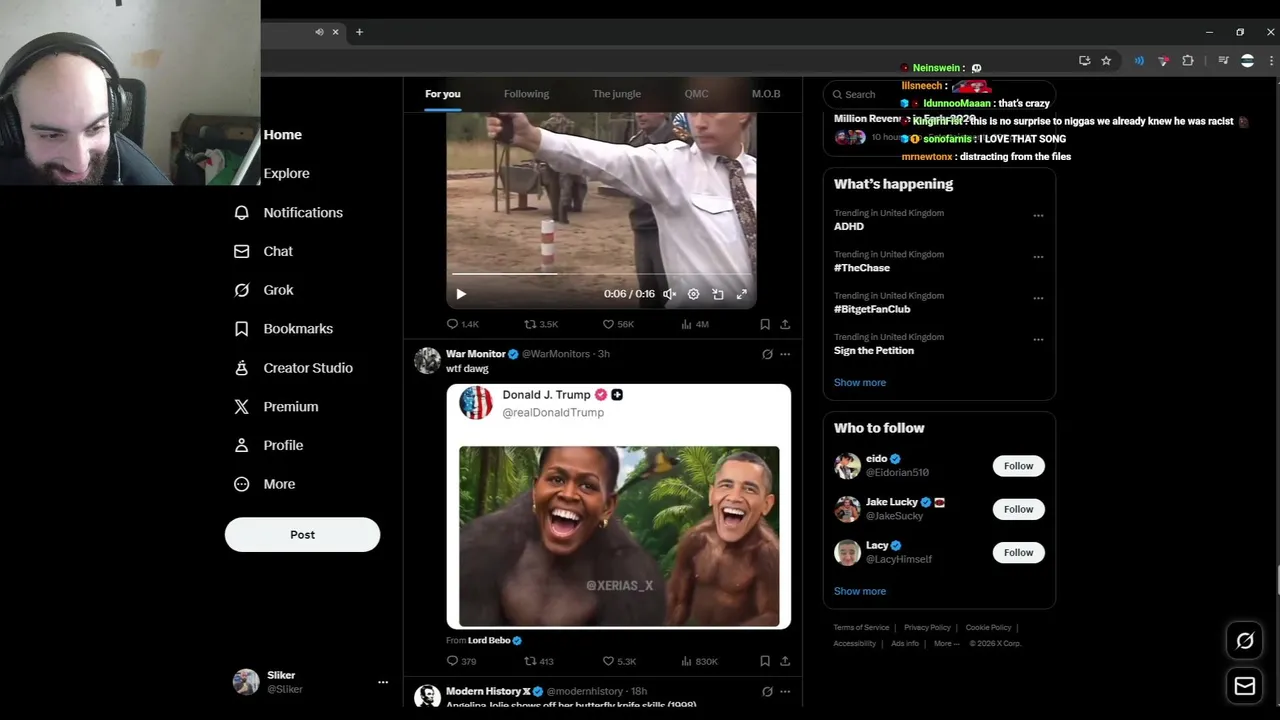Bookmark the video post
This screenshot has height=720, width=1280.
click(765, 324)
